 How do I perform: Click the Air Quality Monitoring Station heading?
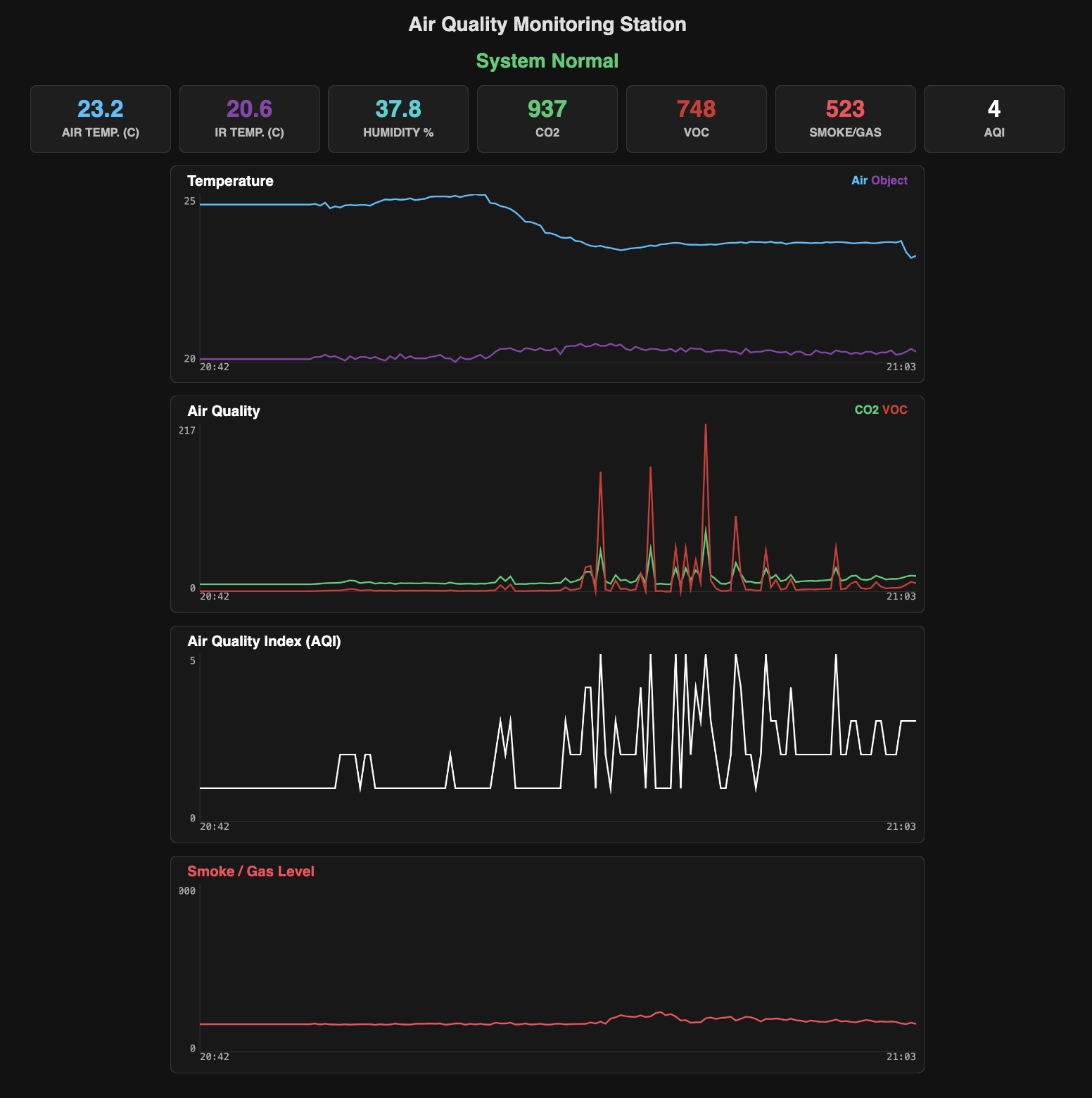coord(547,25)
